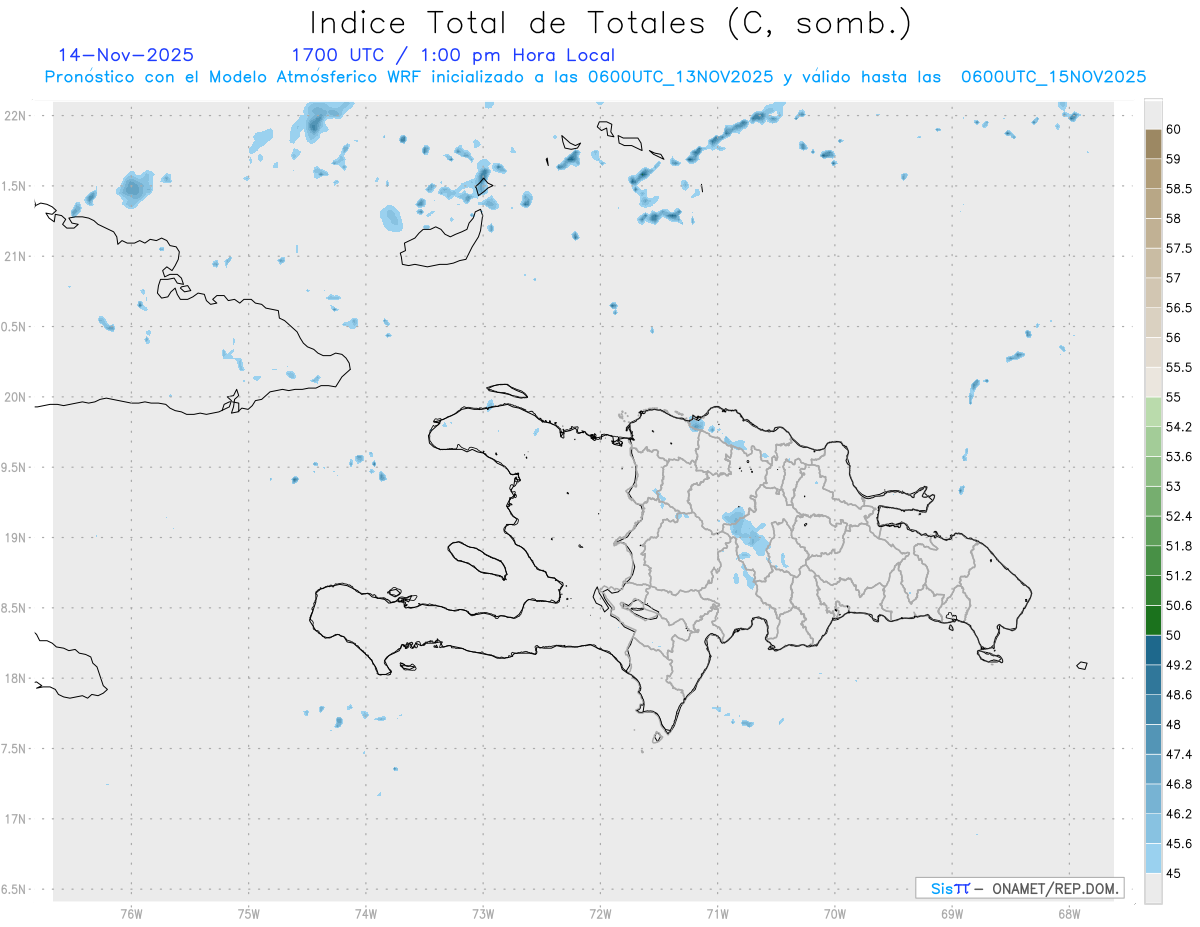The width and height of the screenshot is (1200, 927).
Task: Click legend value "55.5"
Action: click(x=1179, y=368)
